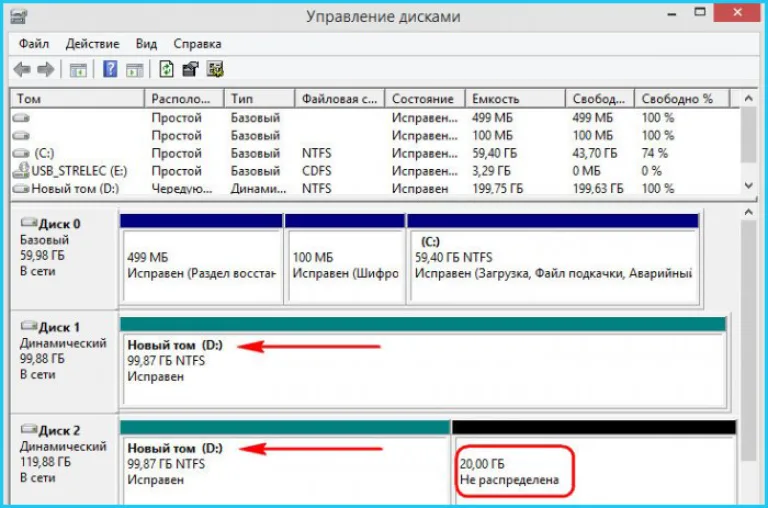This screenshot has width=768, height=508.
Task: Click the Диск 0 disk icon
Action: coord(29,223)
